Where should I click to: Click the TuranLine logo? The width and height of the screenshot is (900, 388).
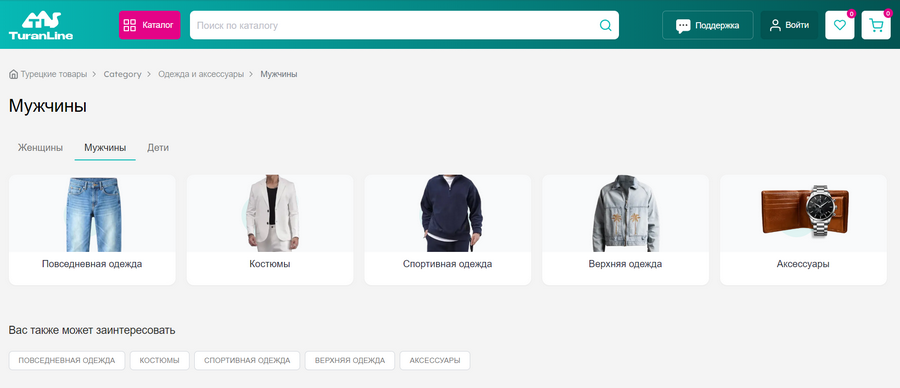pos(41,25)
